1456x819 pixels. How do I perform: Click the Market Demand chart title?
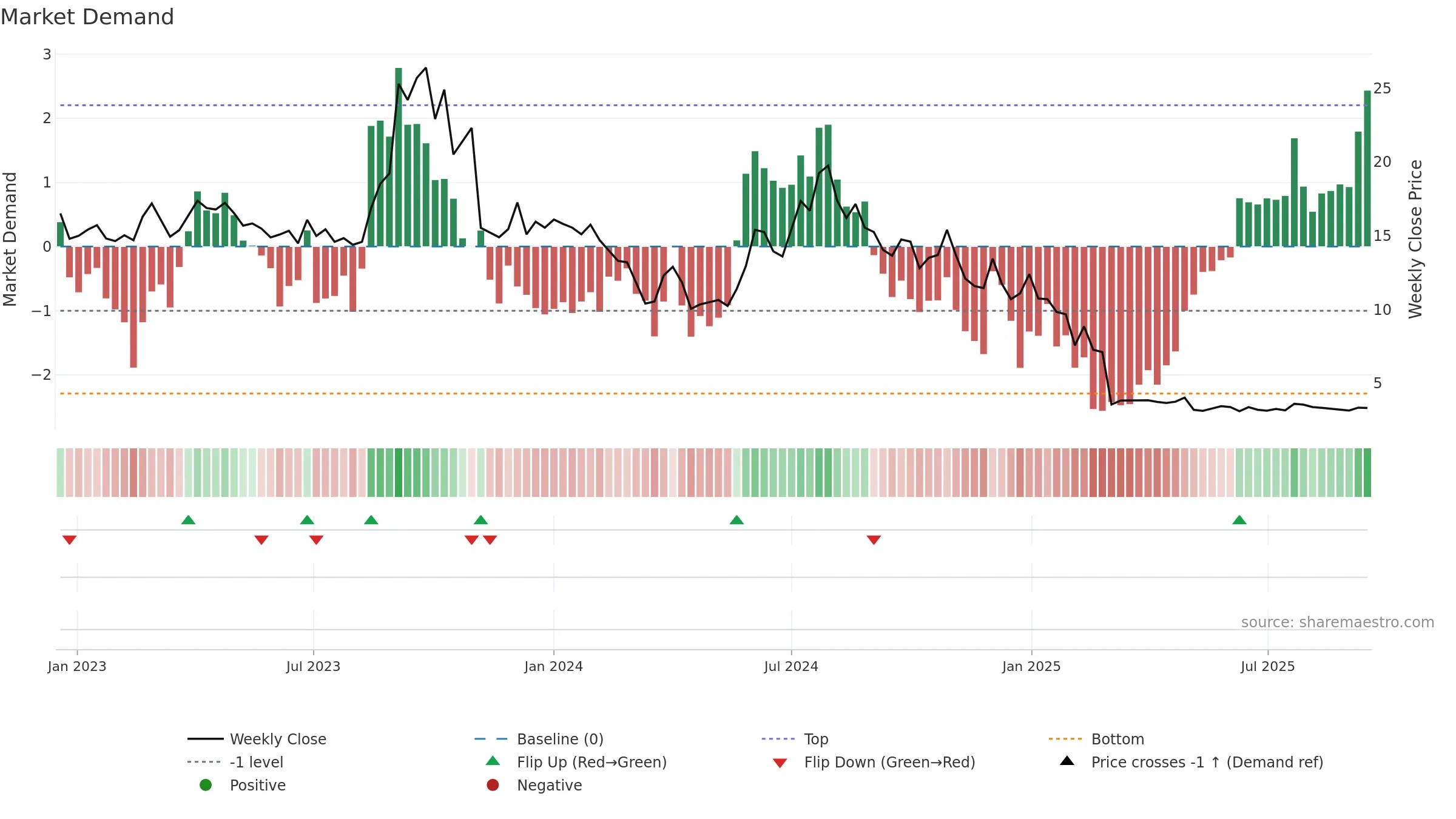[x=87, y=17]
